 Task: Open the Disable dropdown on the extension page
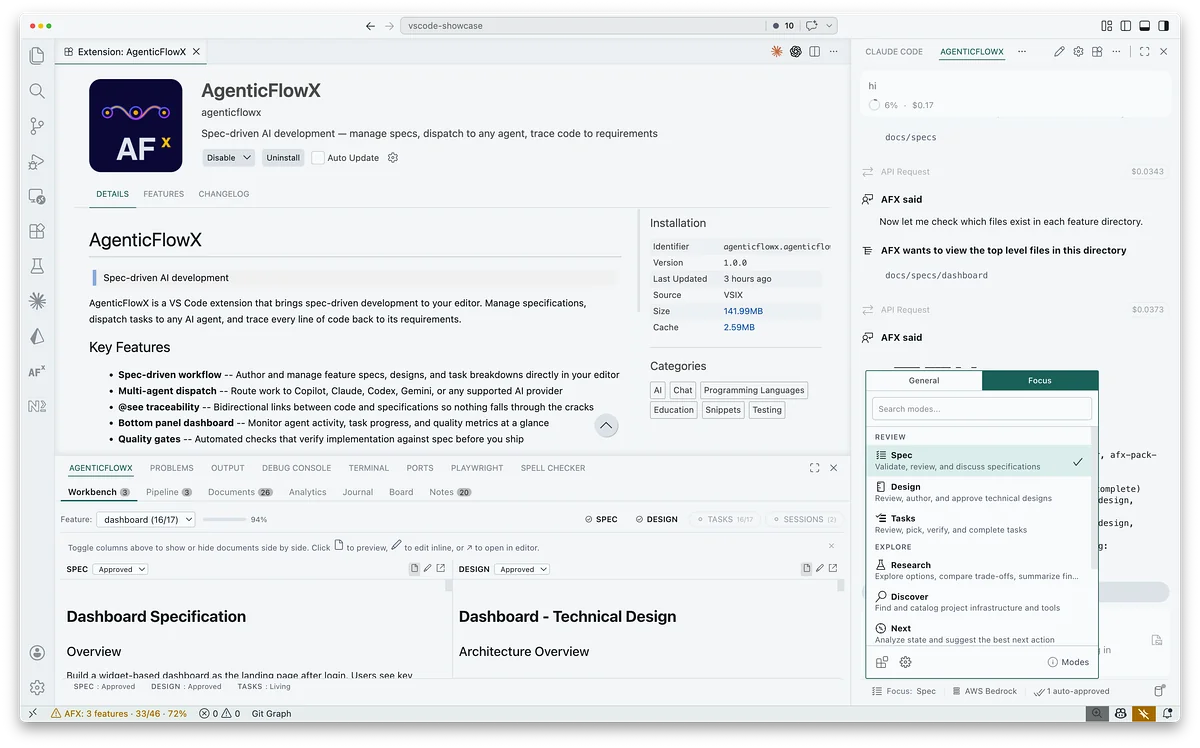[x=229, y=157]
